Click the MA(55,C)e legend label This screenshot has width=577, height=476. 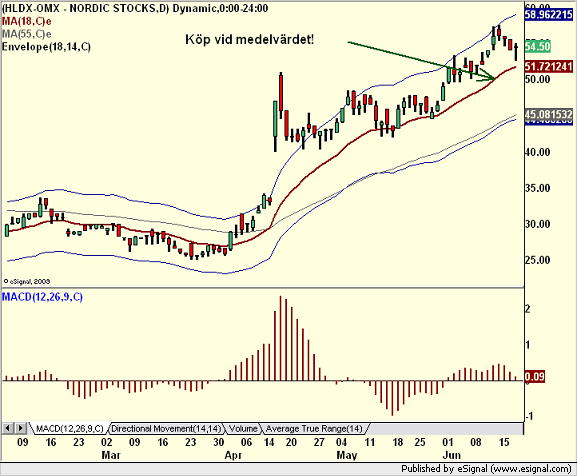26,34
